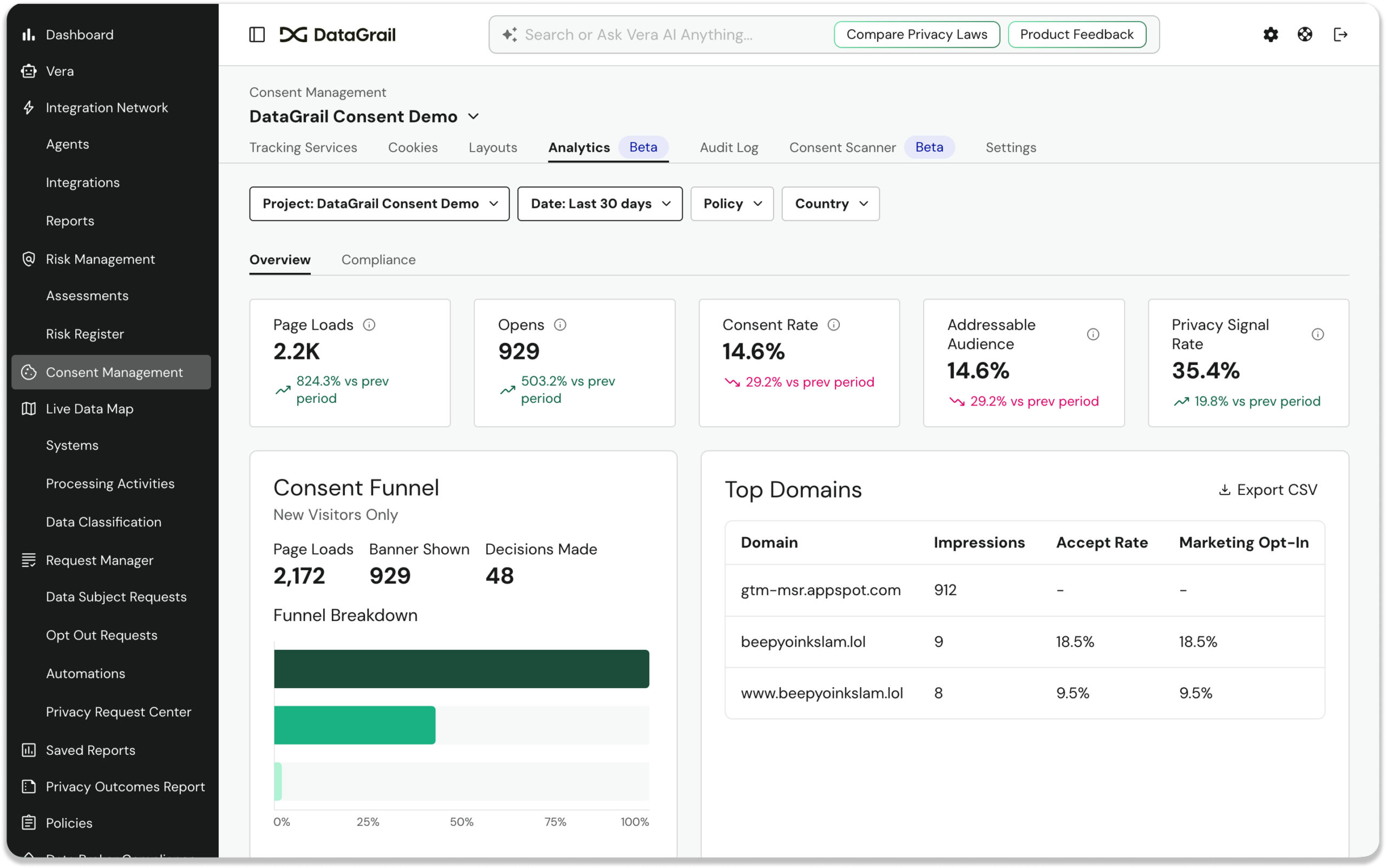The width and height of the screenshot is (1386, 868).
Task: Click the Export CSV label
Action: [1277, 490]
